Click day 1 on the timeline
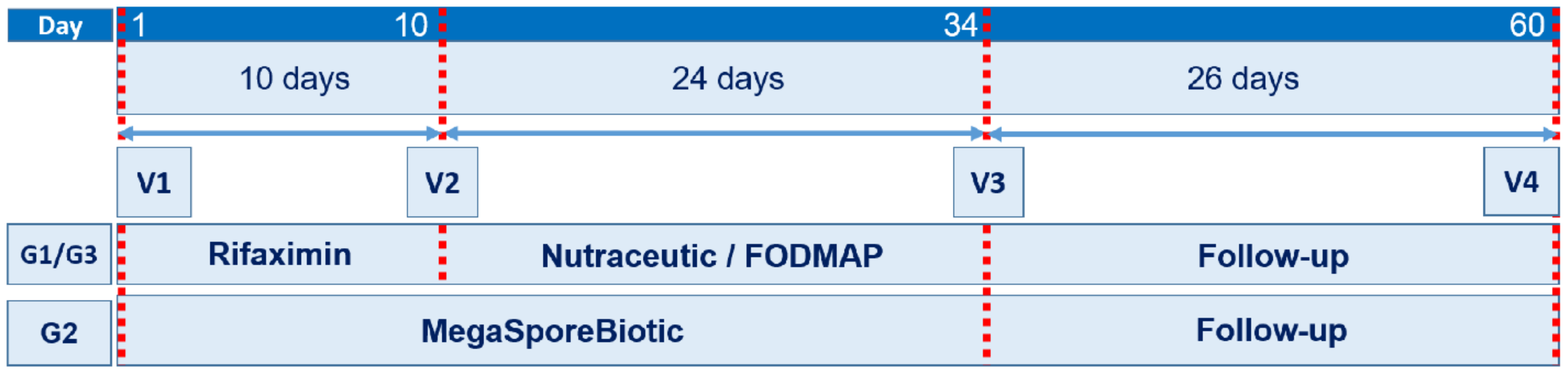The width and height of the screenshot is (1568, 375). pyautogui.click(x=140, y=25)
